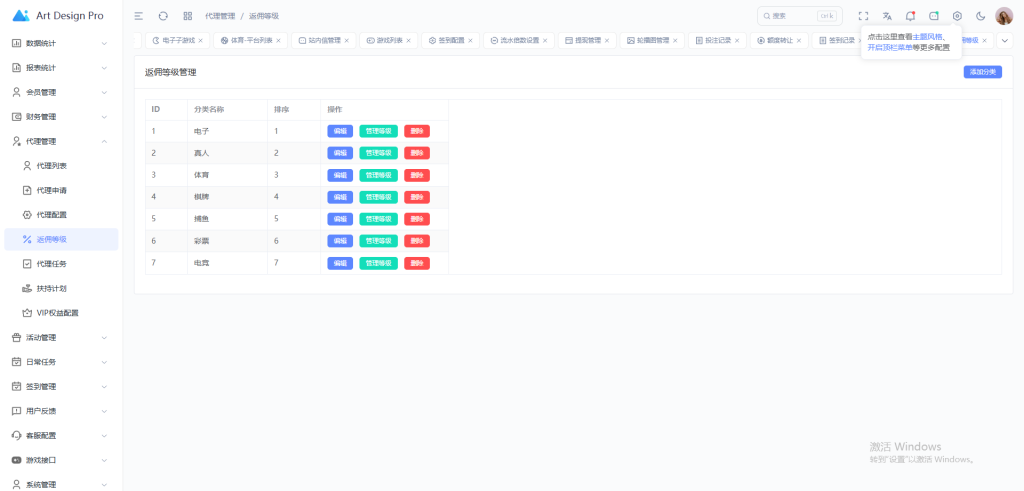Open 代理任务 in sidebar
The height and width of the screenshot is (491, 1024).
(x=61, y=264)
